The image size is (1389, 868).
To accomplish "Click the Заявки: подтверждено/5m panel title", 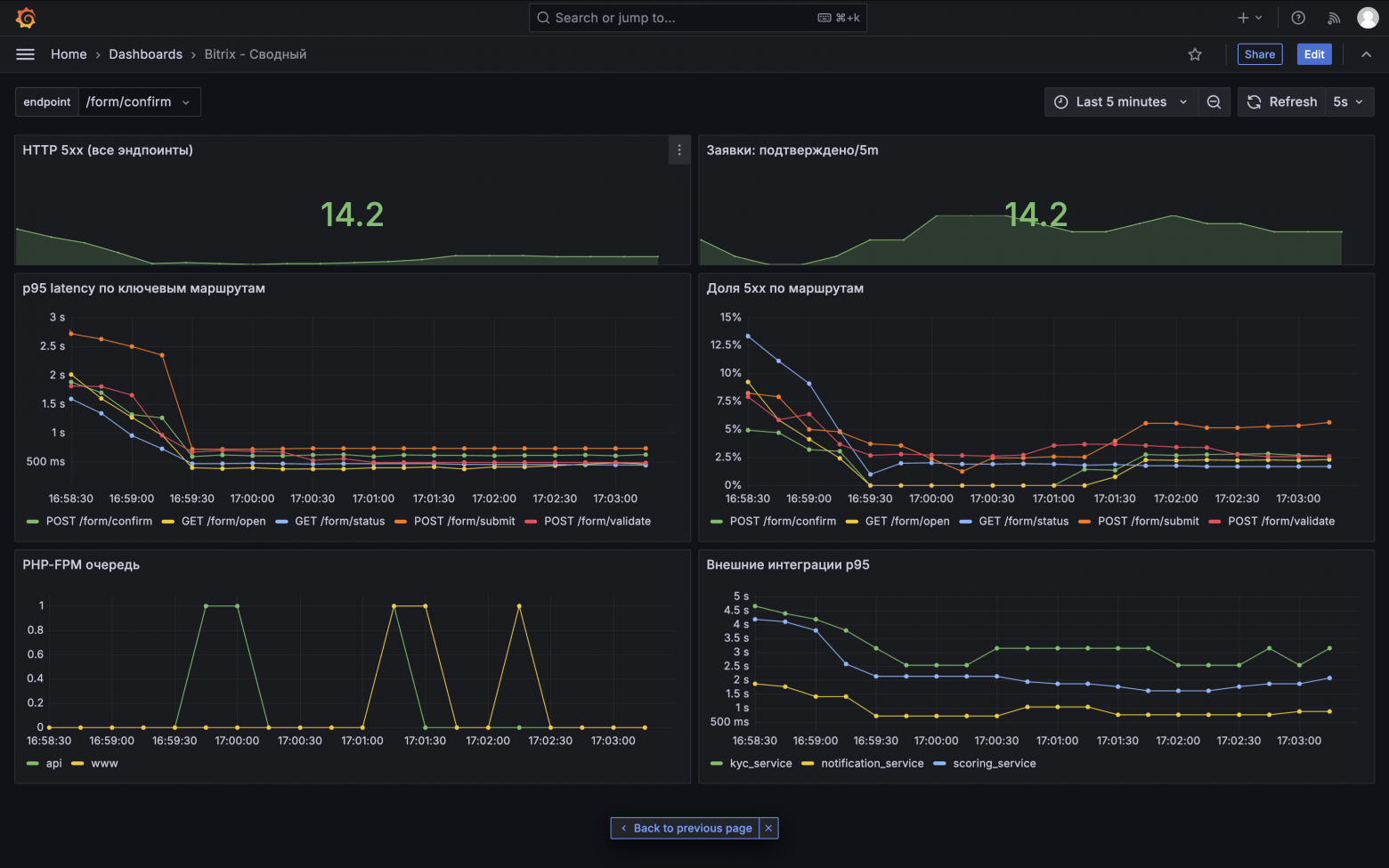I will 792,150.
